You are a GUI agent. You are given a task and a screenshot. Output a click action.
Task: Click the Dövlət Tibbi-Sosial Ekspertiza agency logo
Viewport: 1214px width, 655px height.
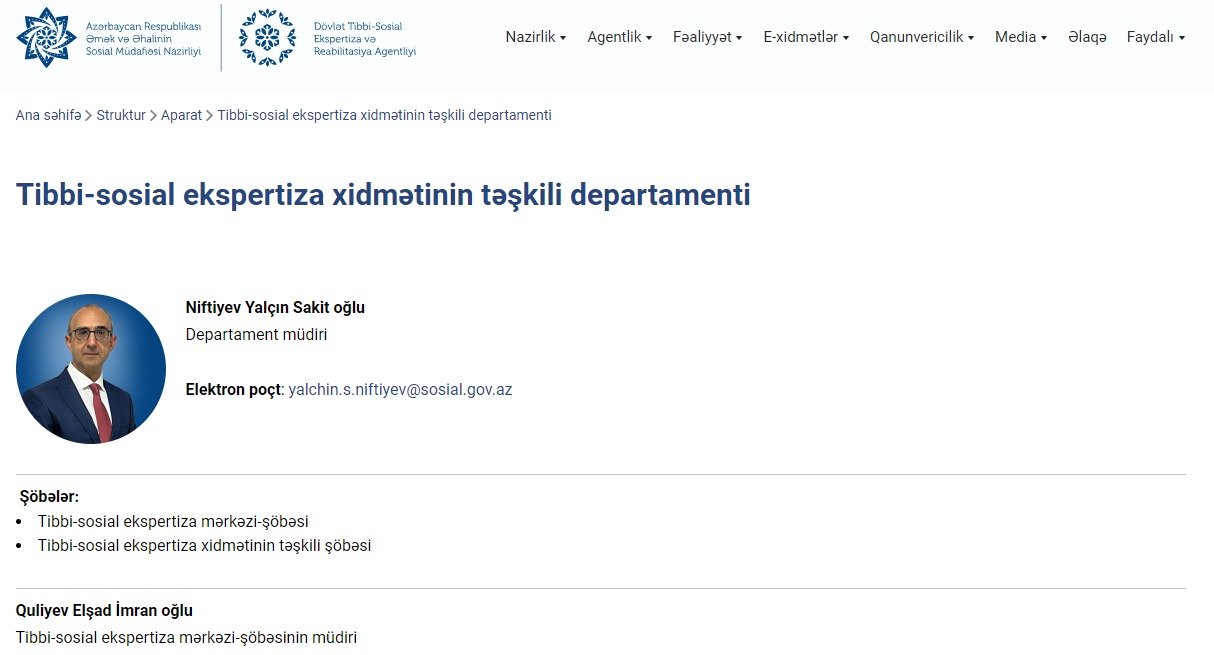[267, 38]
